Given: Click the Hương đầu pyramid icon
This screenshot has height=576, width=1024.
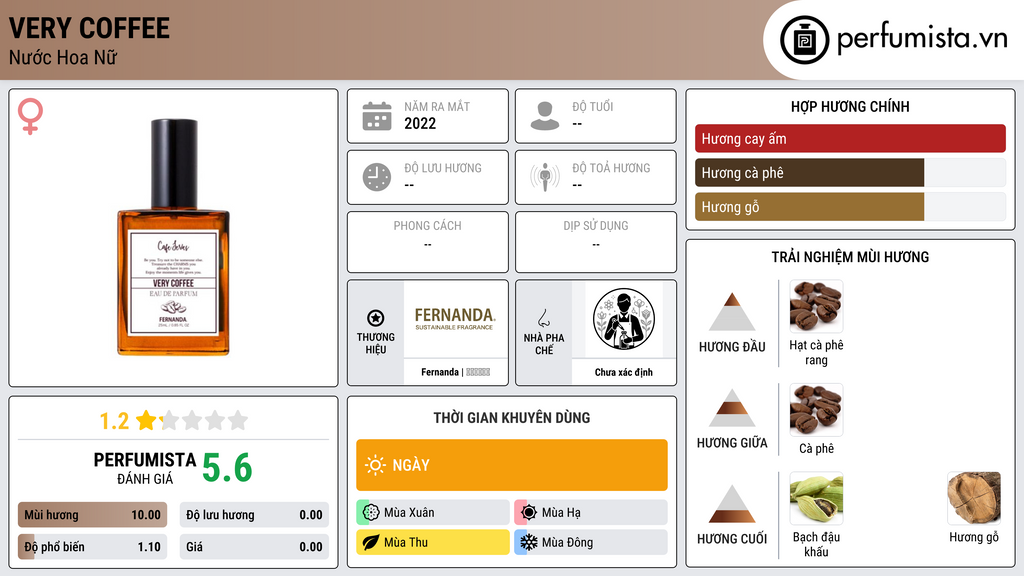Looking at the screenshot, I should tap(732, 312).
